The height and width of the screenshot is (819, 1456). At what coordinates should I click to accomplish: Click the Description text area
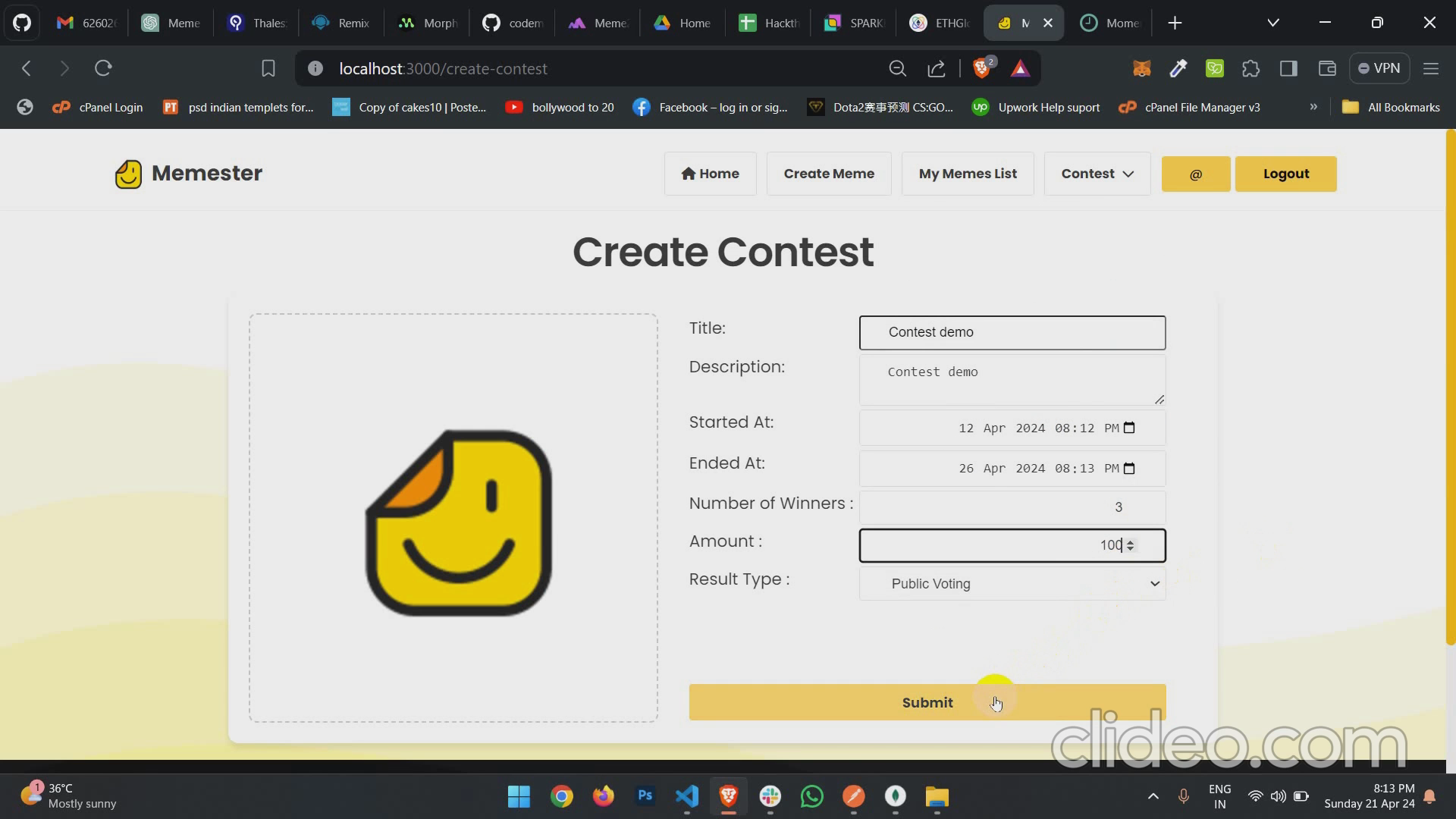1012,379
